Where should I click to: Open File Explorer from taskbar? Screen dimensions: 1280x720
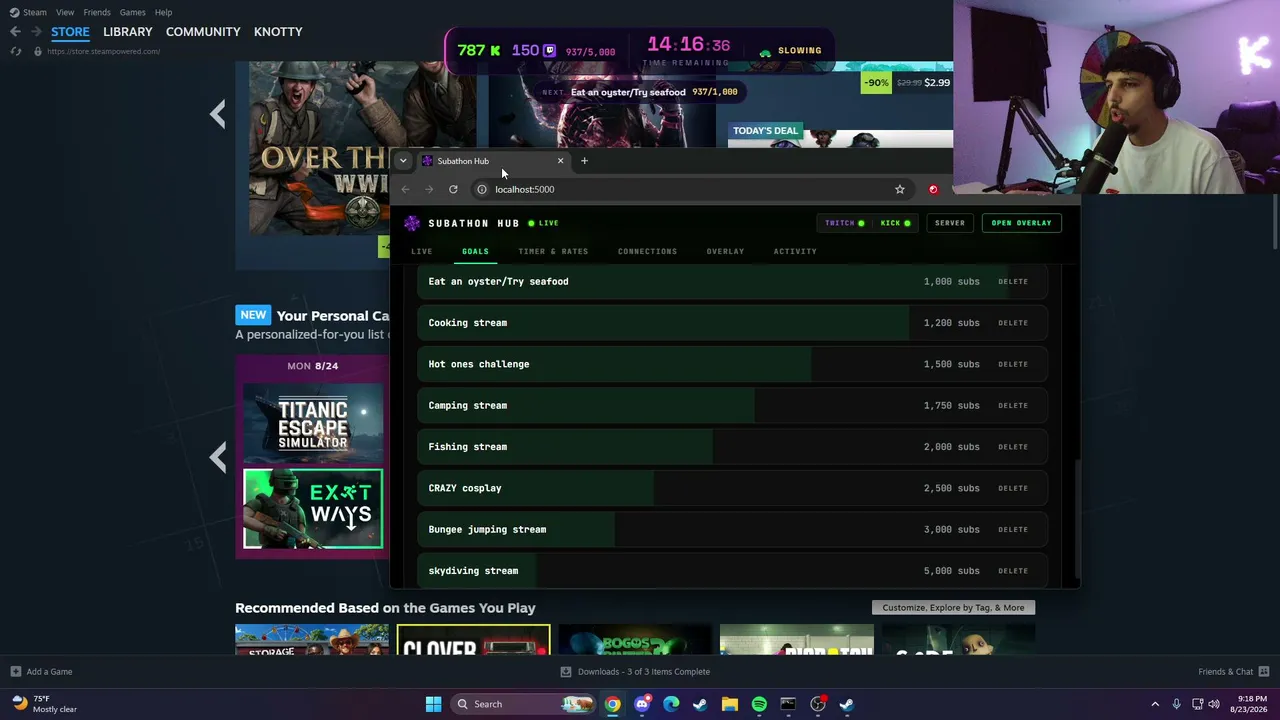730,704
